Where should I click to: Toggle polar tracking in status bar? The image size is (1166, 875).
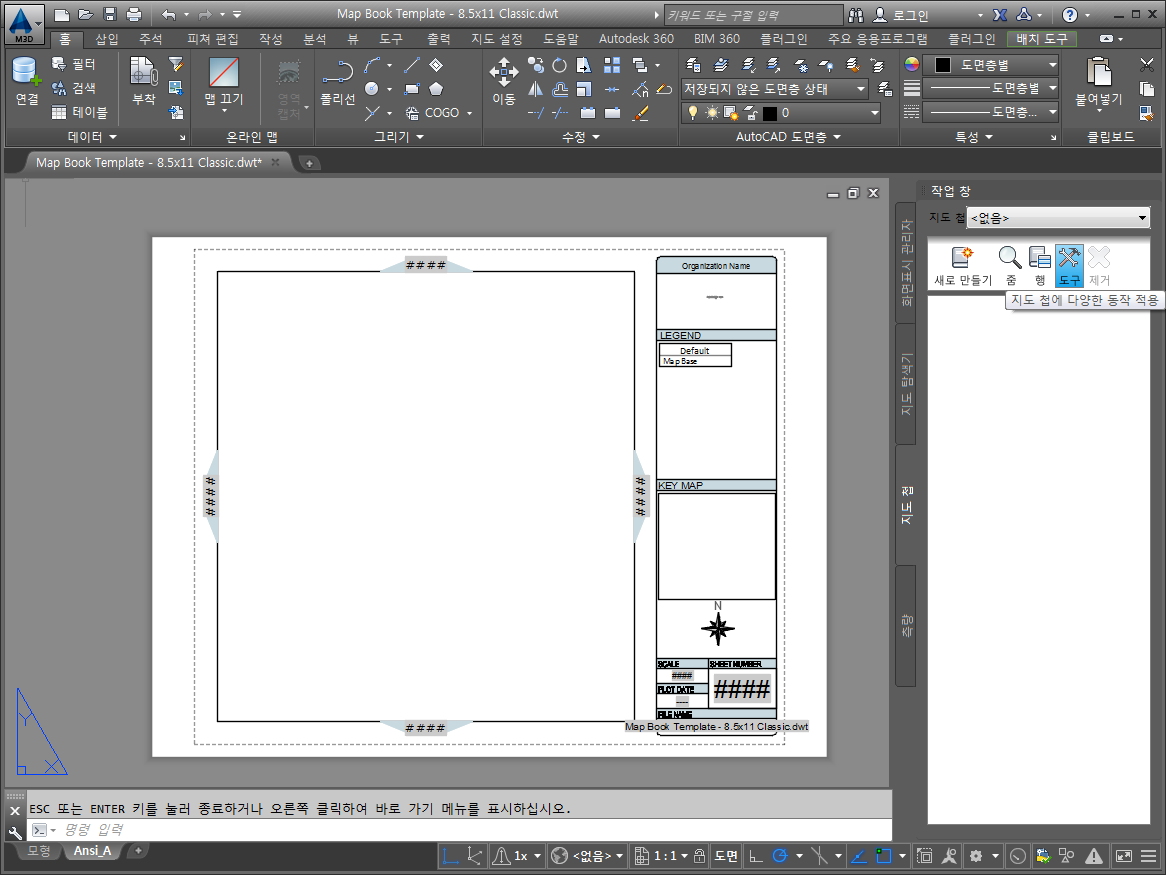(x=779, y=856)
